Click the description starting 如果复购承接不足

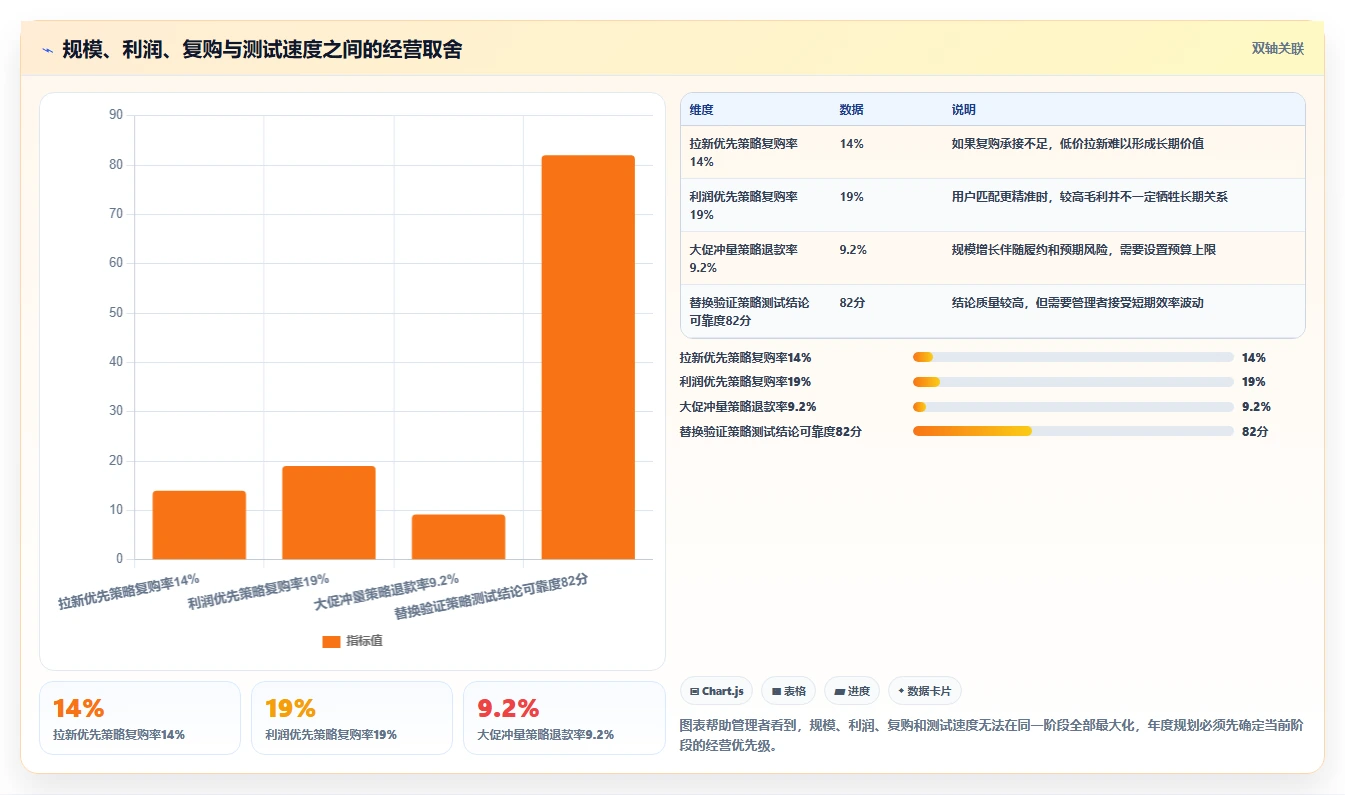(1078, 144)
